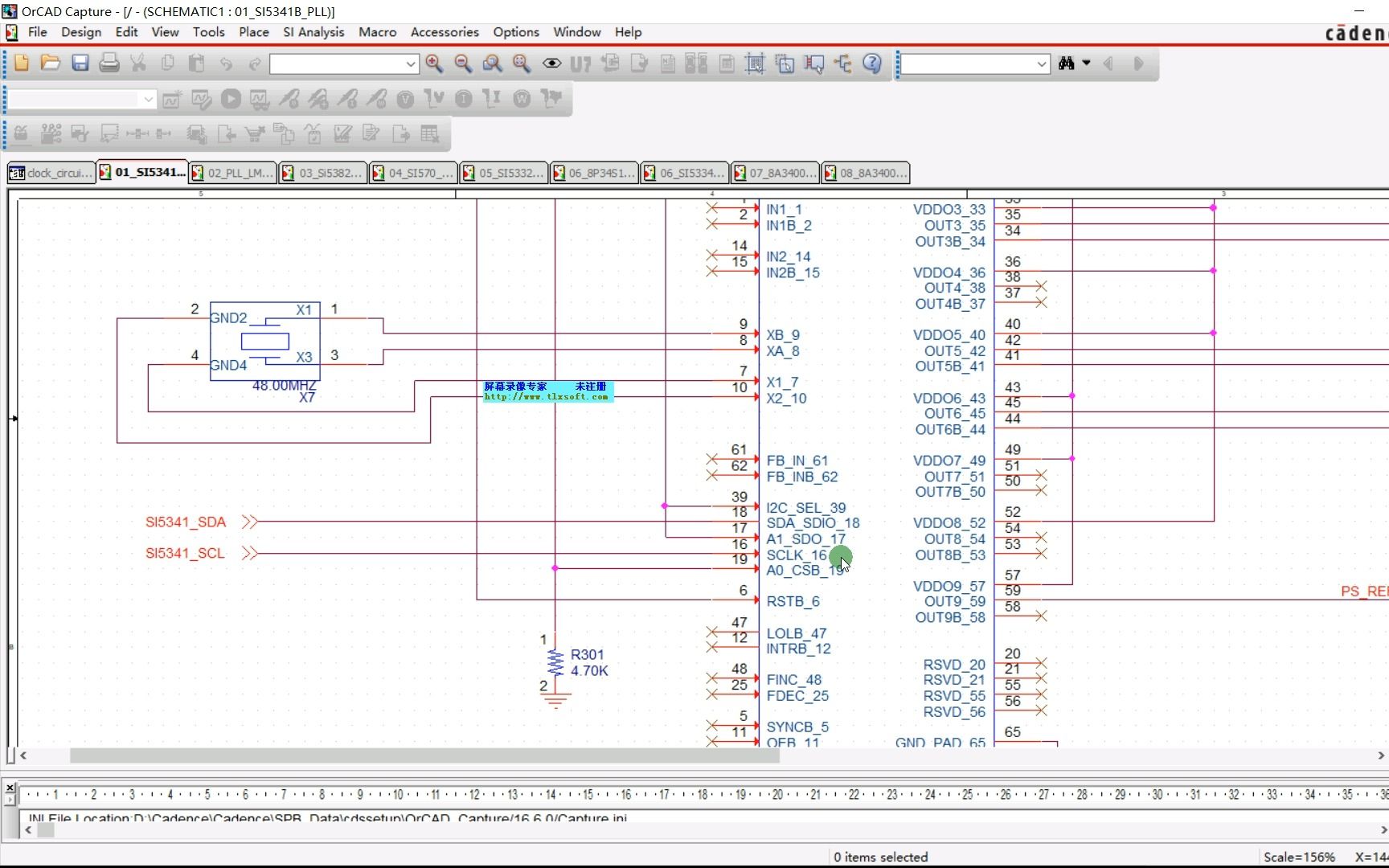This screenshot has height=868, width=1389.
Task: Select the SI5341_SCL off-page connector
Action: tap(201, 553)
